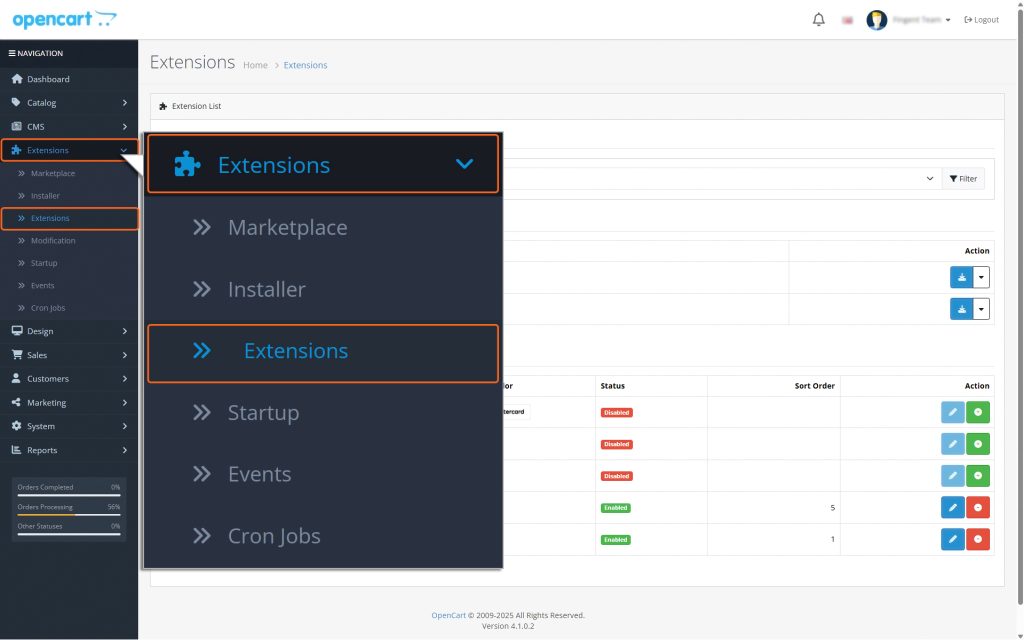Open the user account dropdown in header

coord(906,19)
